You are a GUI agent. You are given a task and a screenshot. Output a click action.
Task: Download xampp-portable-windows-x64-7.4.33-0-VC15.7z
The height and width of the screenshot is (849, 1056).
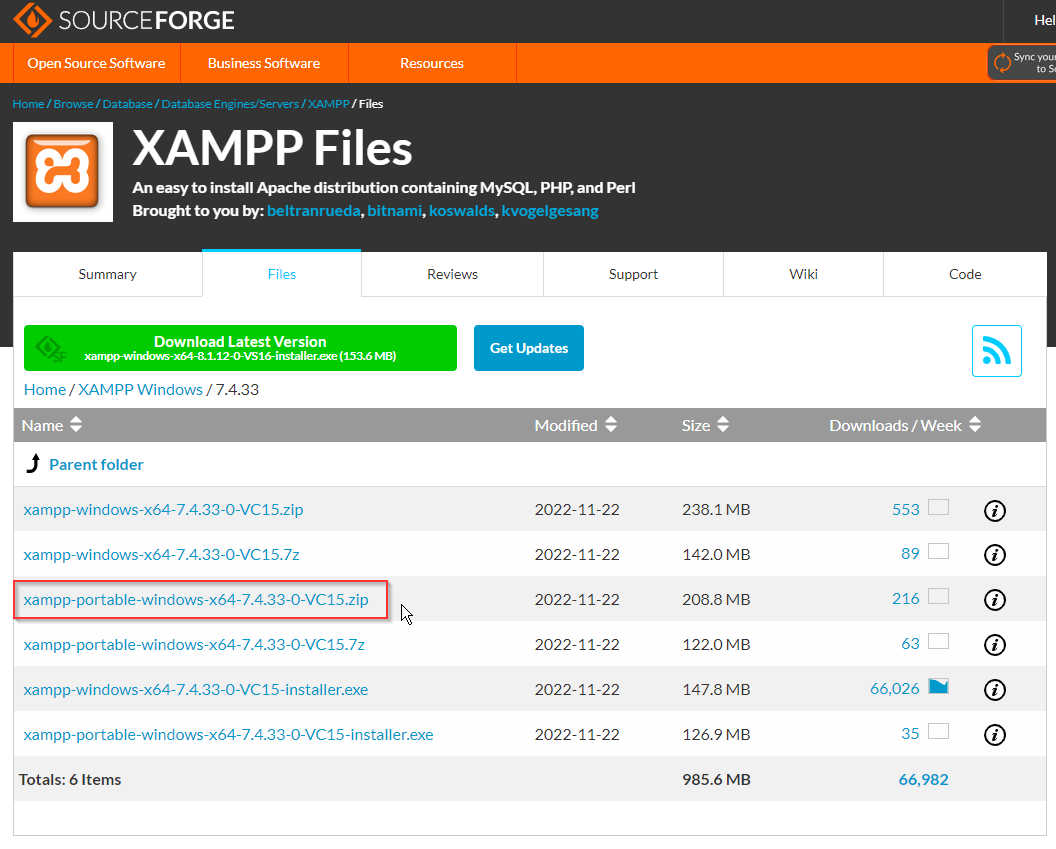click(194, 644)
